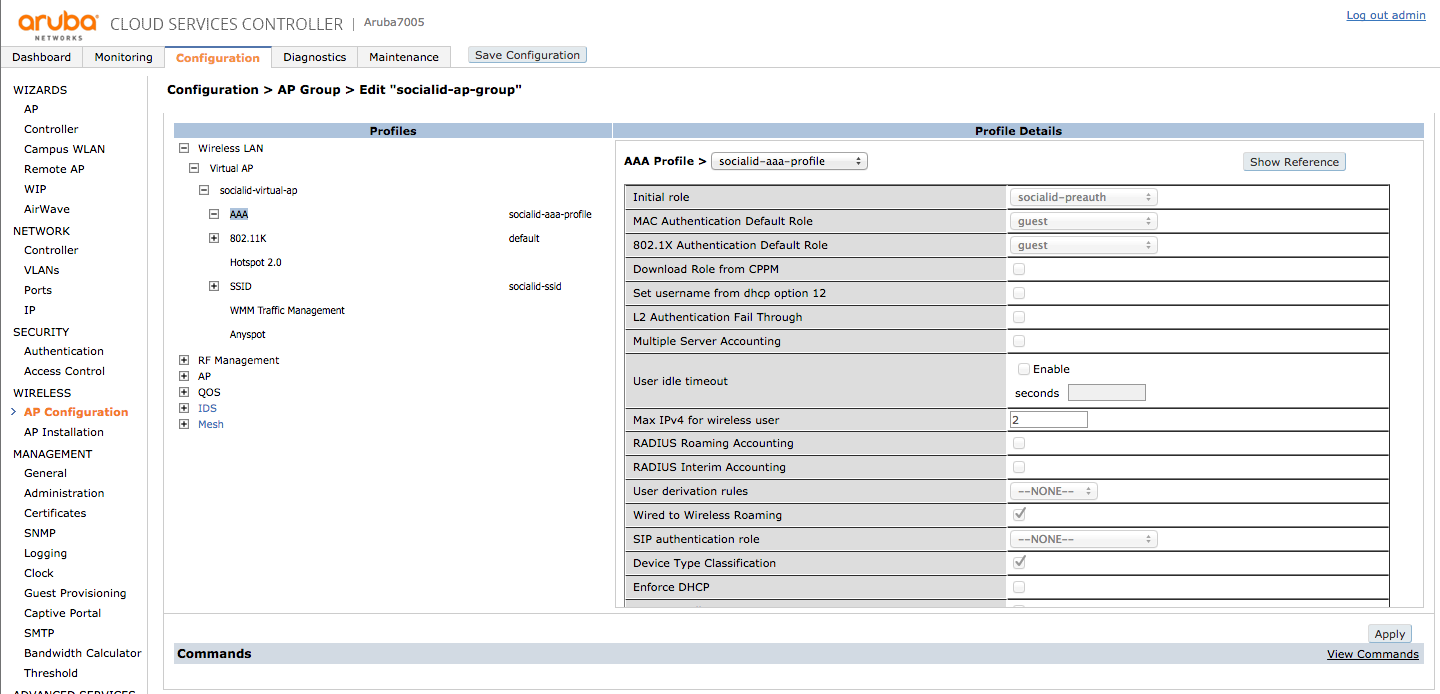This screenshot has height=694, width=1440.
Task: Expand the SSID profile node
Action: [x=214, y=286]
